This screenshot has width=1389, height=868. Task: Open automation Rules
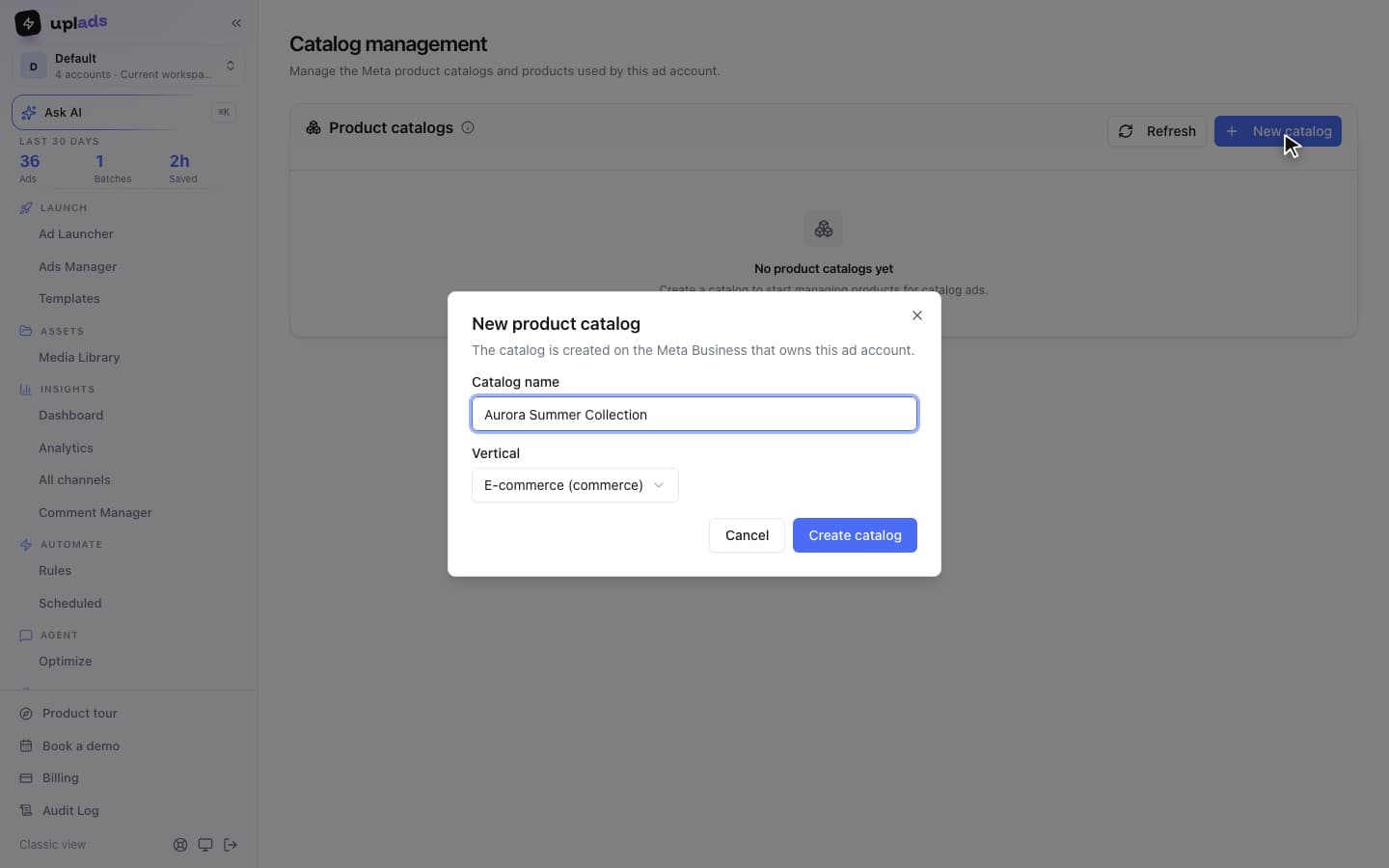[55, 570]
